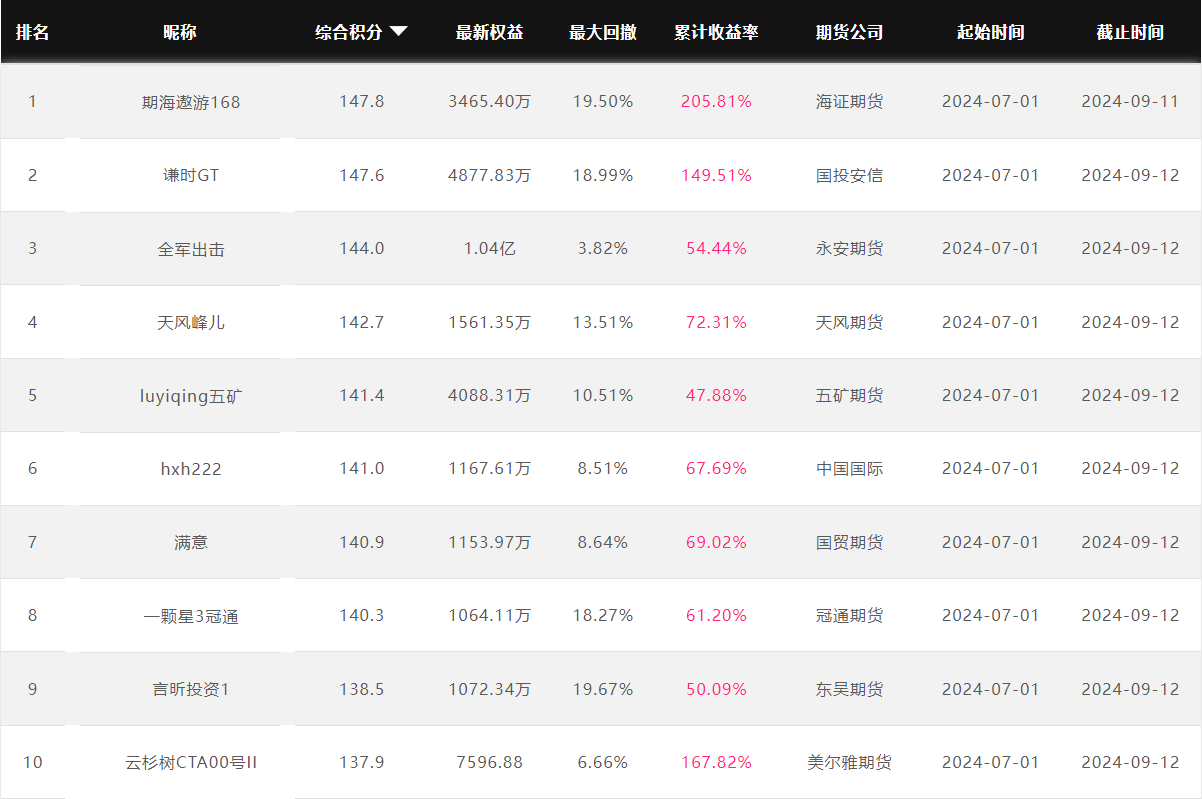
Task: Select drawdown value 3.82%
Action: (x=603, y=249)
